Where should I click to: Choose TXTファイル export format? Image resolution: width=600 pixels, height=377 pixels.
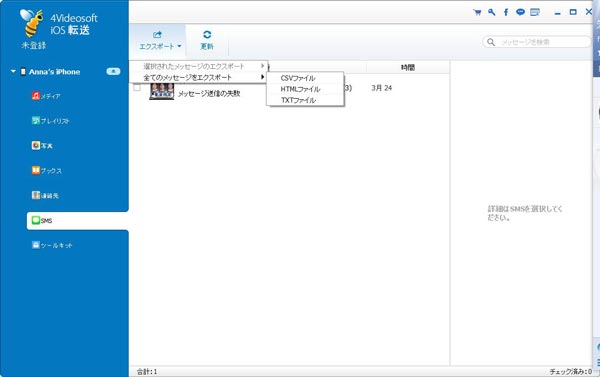pos(305,100)
